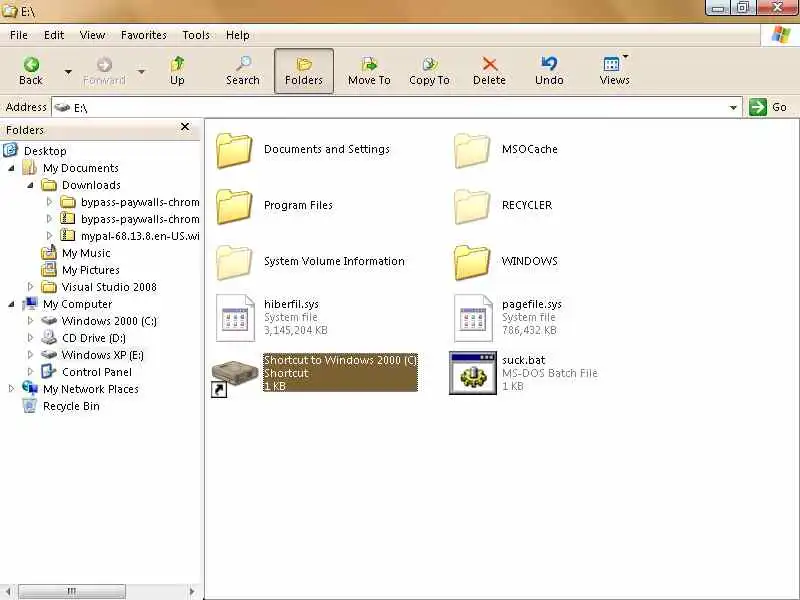Open the Back history dropdown arrow
Viewport: 800px width, 600px height.
coord(68,71)
